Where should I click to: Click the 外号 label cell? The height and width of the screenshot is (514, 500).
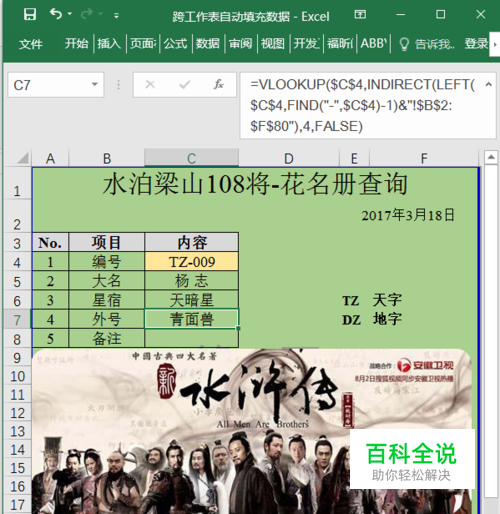pyautogui.click(x=106, y=319)
